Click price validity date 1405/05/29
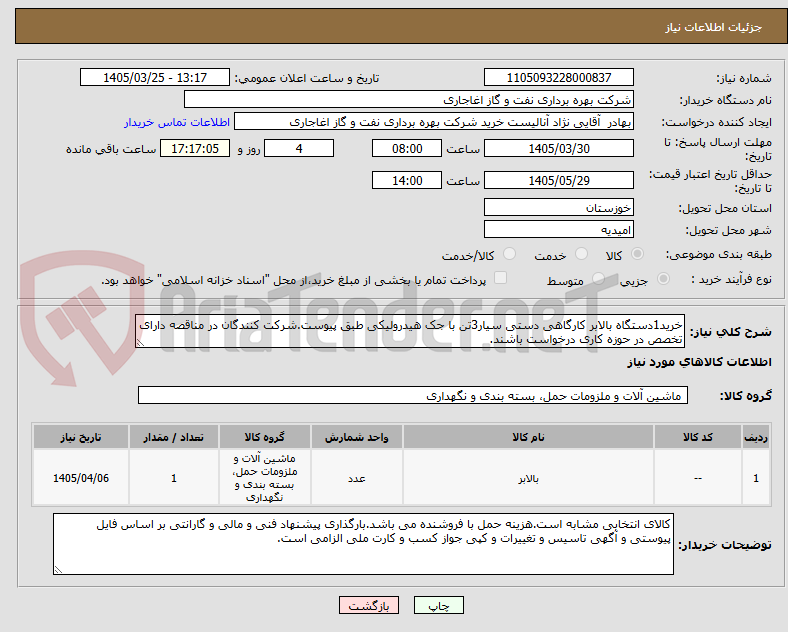788x632 pixels. (x=558, y=180)
